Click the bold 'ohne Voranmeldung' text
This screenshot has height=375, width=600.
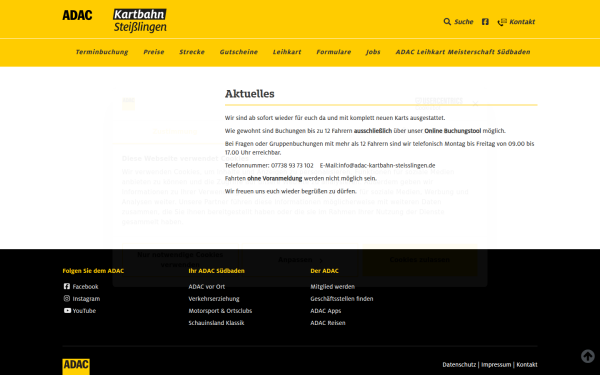275,179
